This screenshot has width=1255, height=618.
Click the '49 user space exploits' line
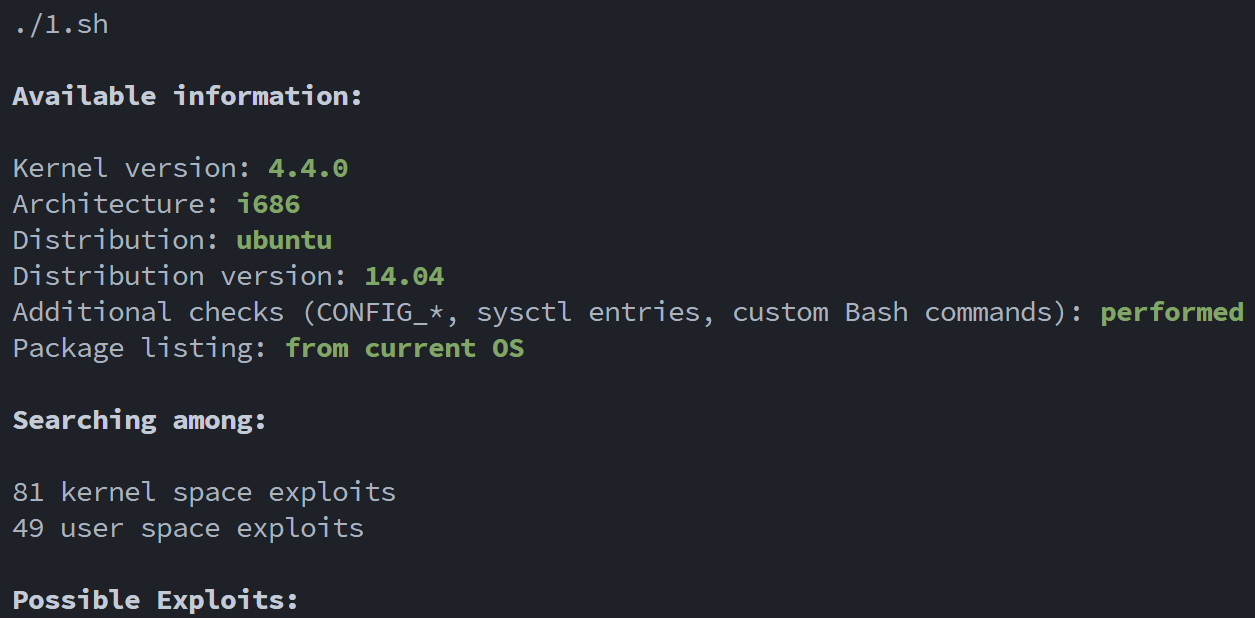coord(188,528)
